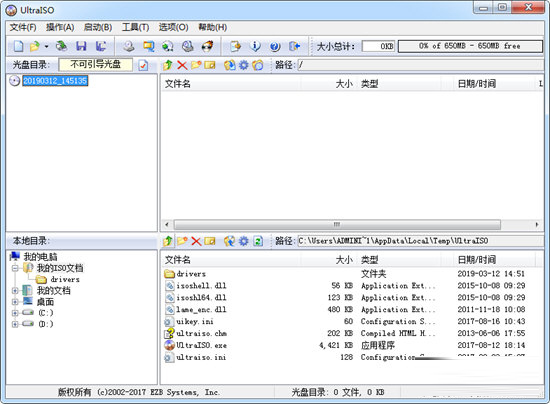Sort disc file list by 文件名 column
The height and width of the screenshot is (404, 550).
pos(231,84)
